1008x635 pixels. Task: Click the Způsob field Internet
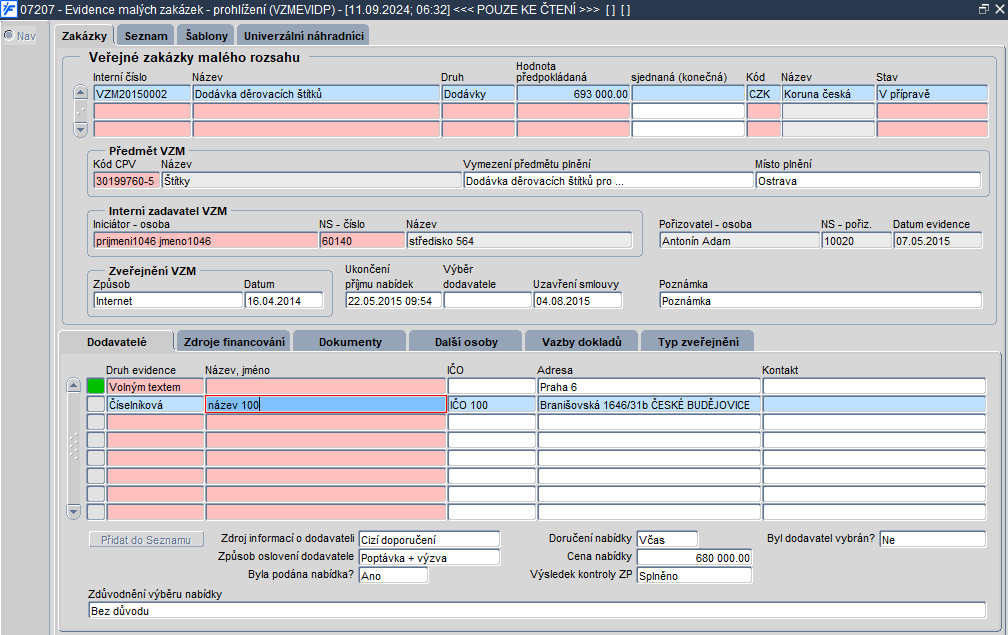(168, 301)
